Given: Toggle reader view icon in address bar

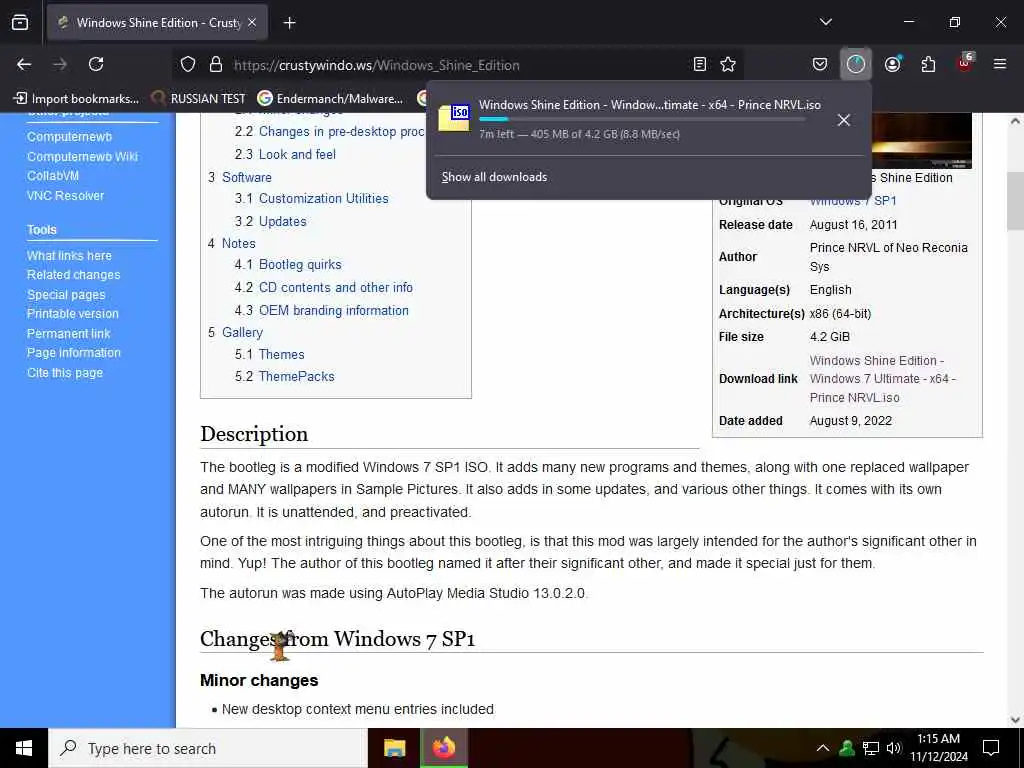Looking at the screenshot, I should point(699,64).
